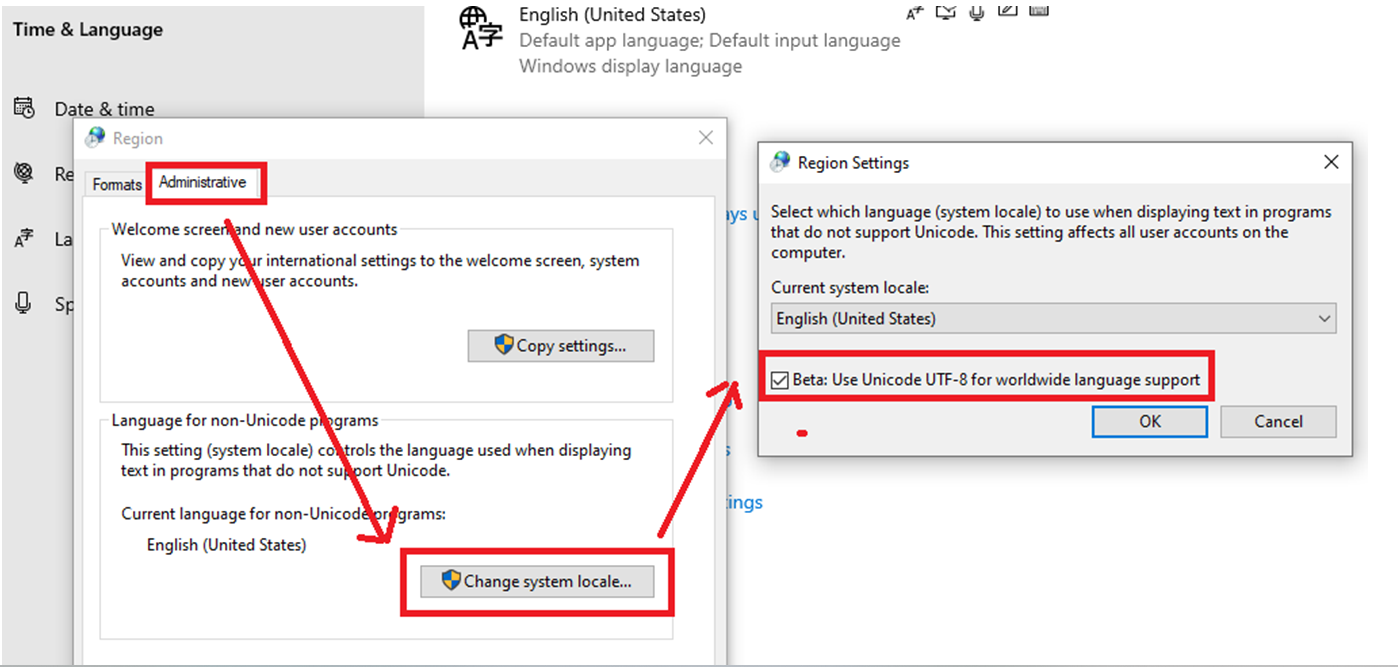Click the text-to-speech feature icon
1398x667 pixels.
pos(945,12)
